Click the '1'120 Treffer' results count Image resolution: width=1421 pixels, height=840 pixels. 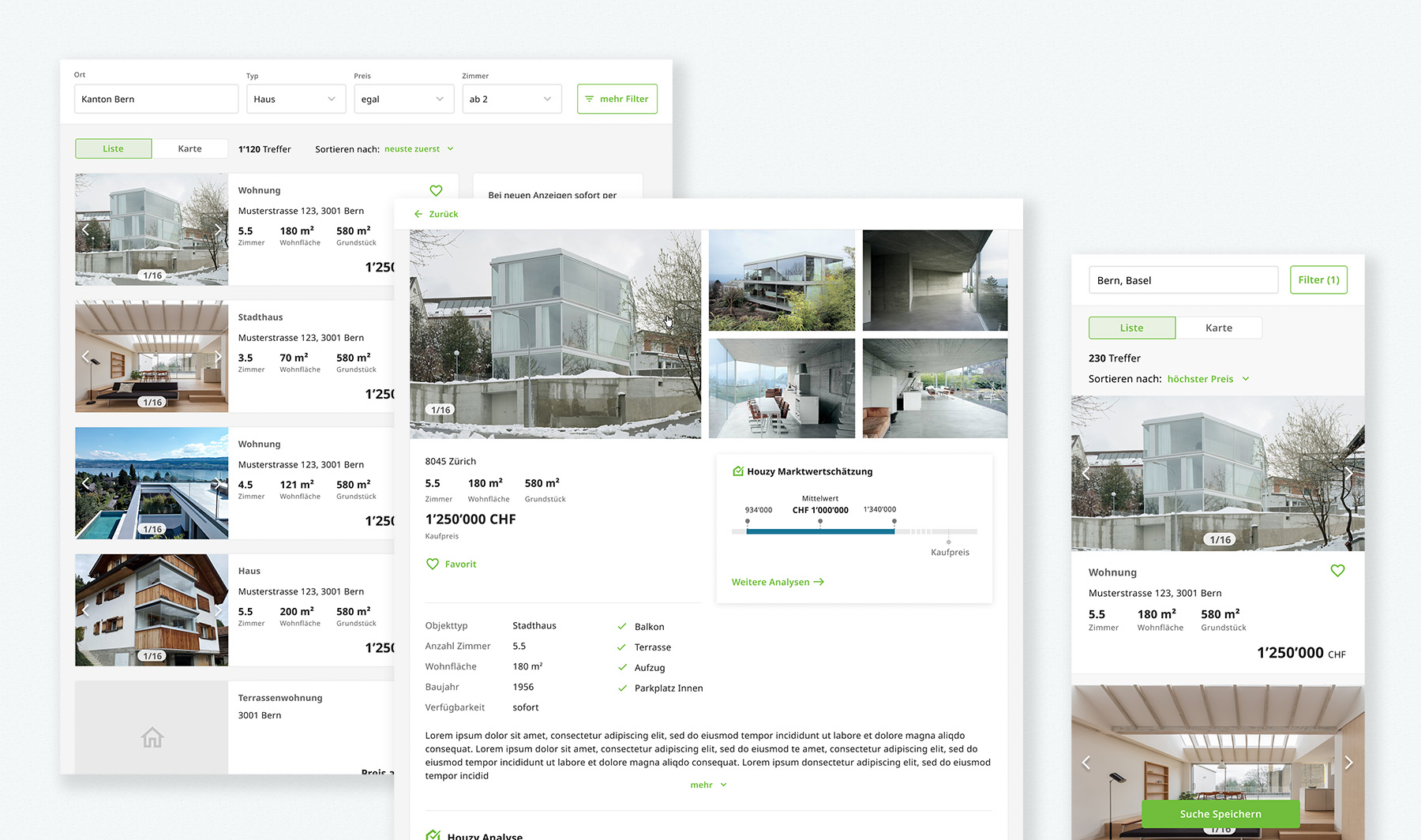coord(264,149)
